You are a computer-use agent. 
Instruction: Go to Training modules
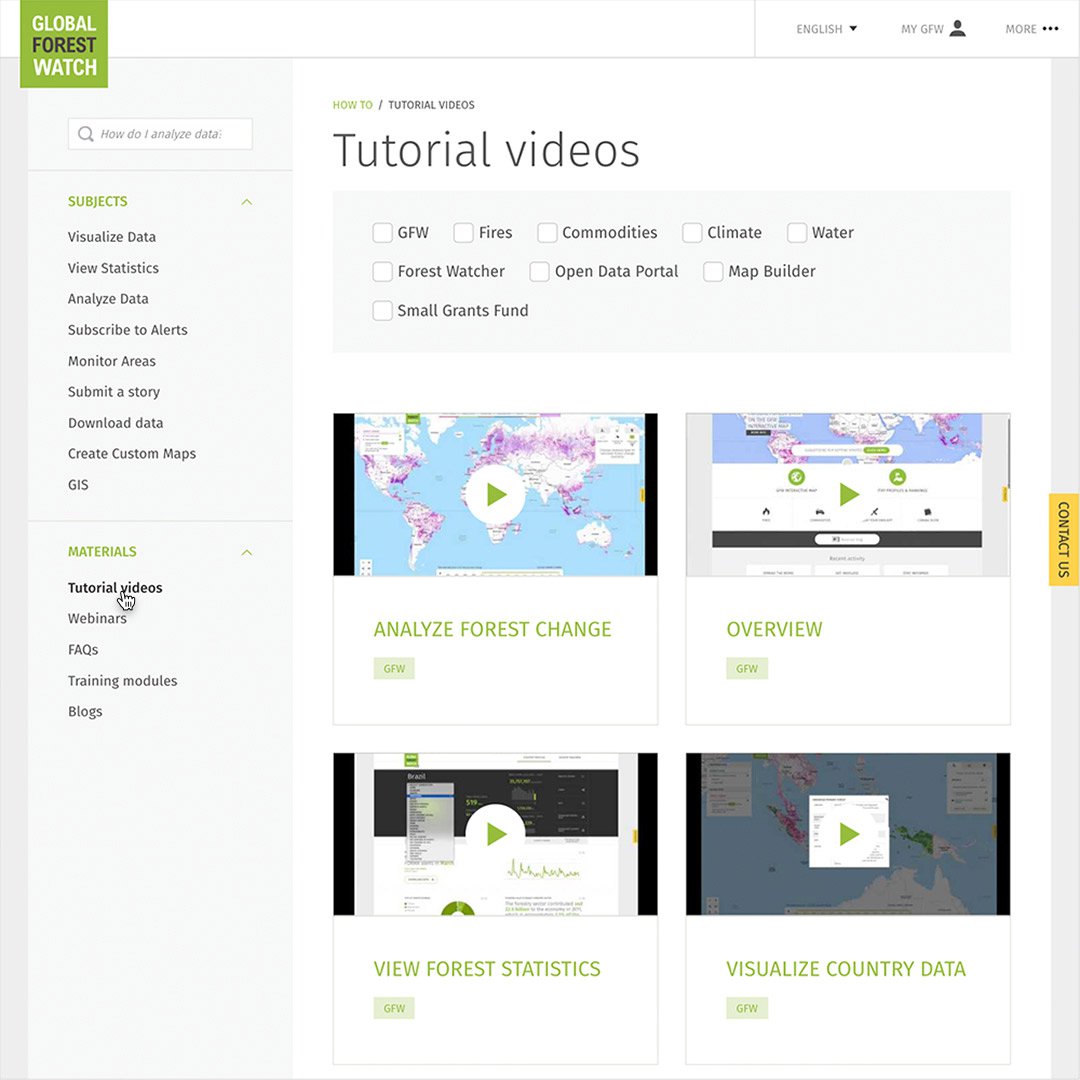pyautogui.click(x=123, y=681)
